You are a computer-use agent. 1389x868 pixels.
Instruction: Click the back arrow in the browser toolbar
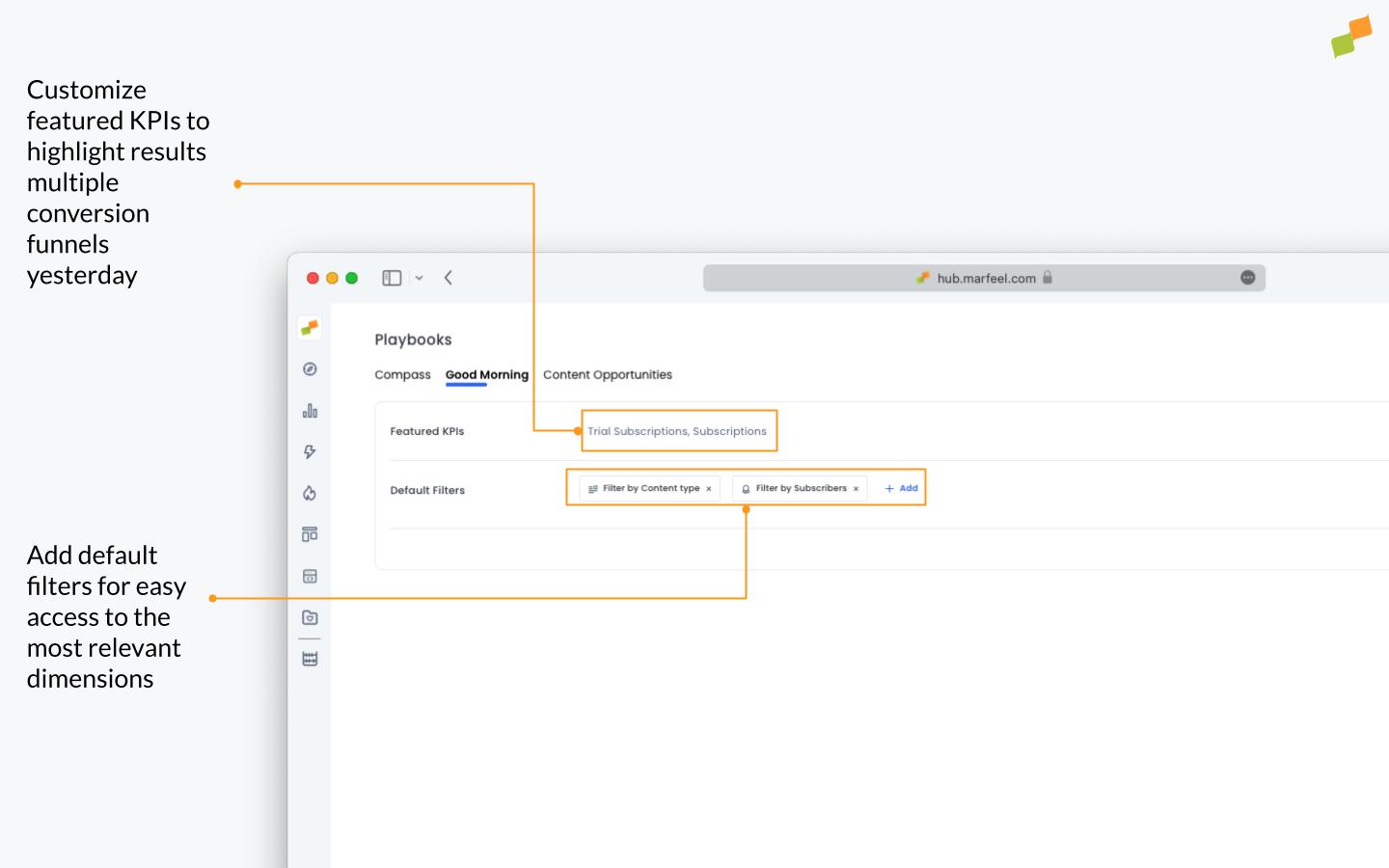(449, 278)
